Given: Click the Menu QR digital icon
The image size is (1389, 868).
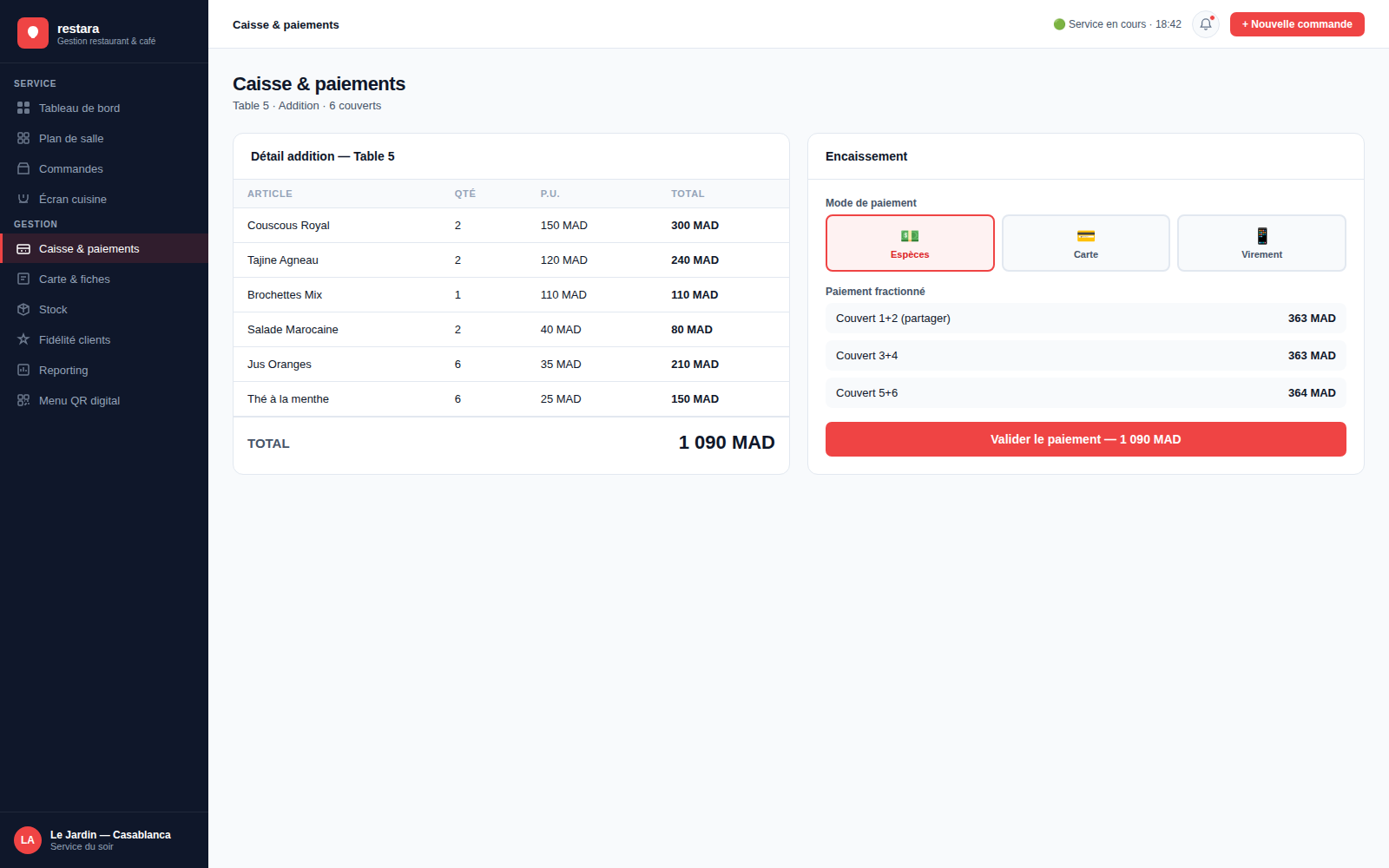Looking at the screenshot, I should coord(23,400).
